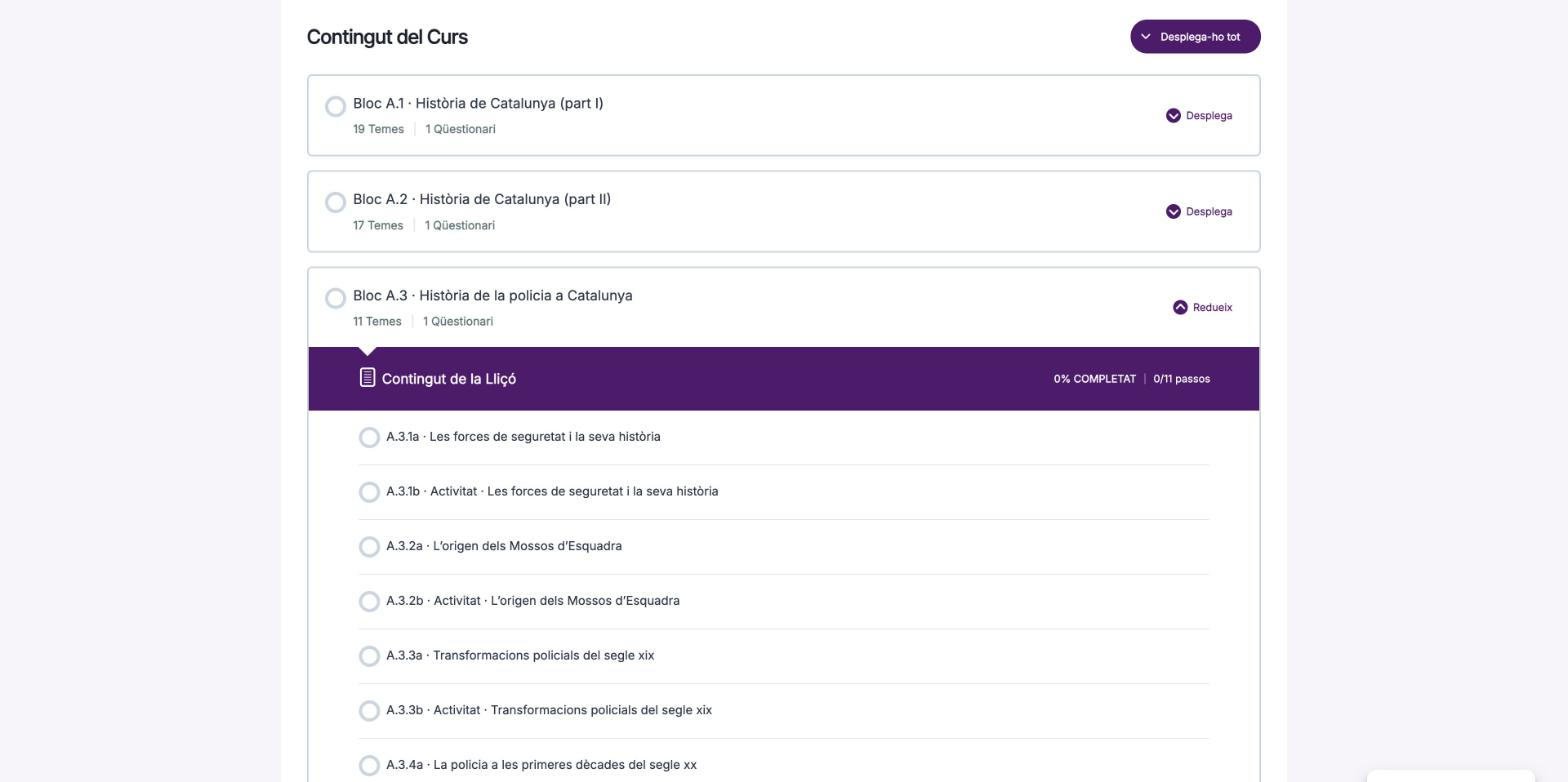The width and height of the screenshot is (1568, 782).
Task: Open lesson A.3.3a Transformacions policials
Action: tap(520, 656)
